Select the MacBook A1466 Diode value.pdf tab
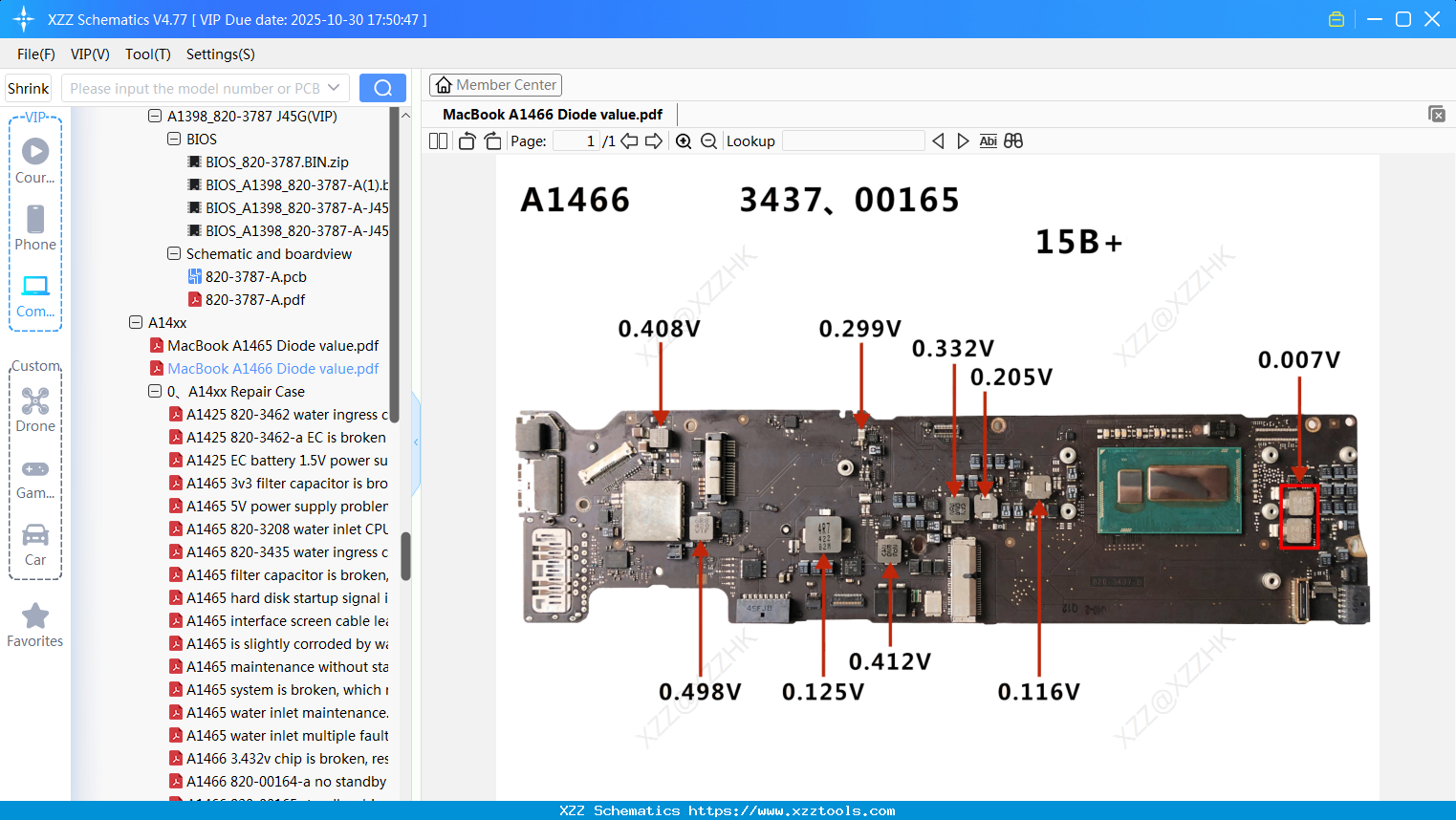 (553, 115)
